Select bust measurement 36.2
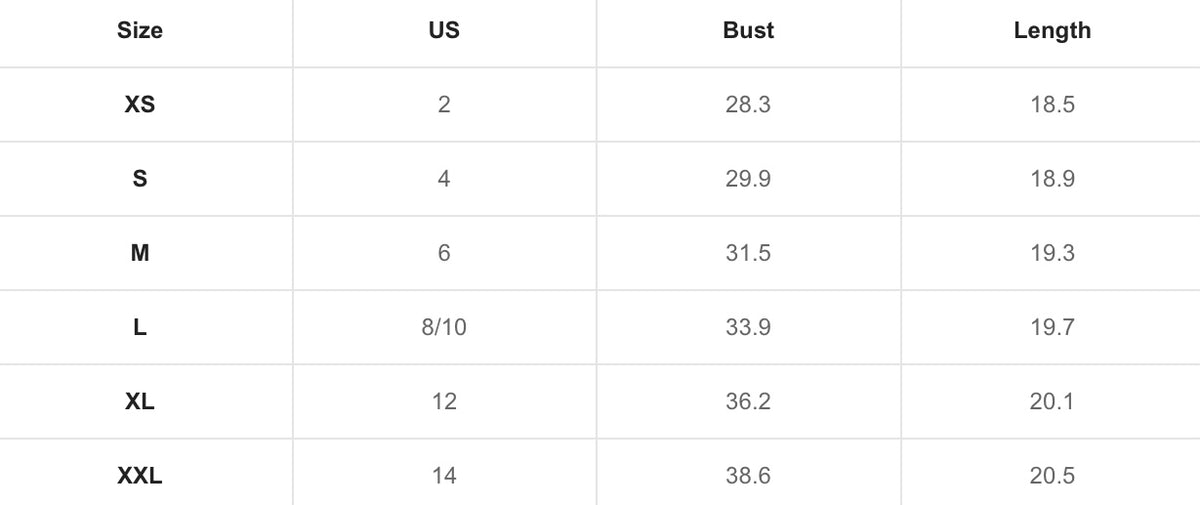This screenshot has height=505, width=1200. (x=748, y=402)
